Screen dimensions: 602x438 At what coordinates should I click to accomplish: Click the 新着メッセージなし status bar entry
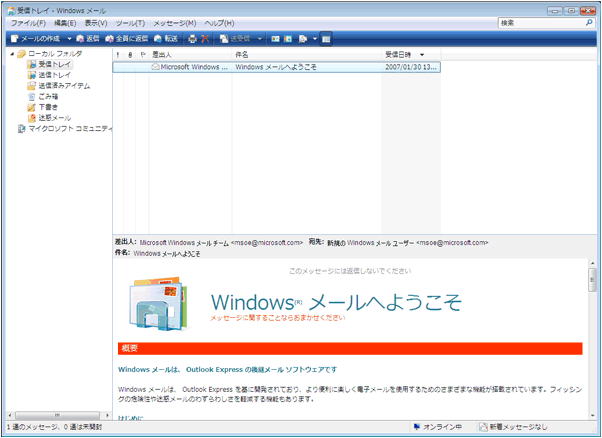tap(514, 427)
